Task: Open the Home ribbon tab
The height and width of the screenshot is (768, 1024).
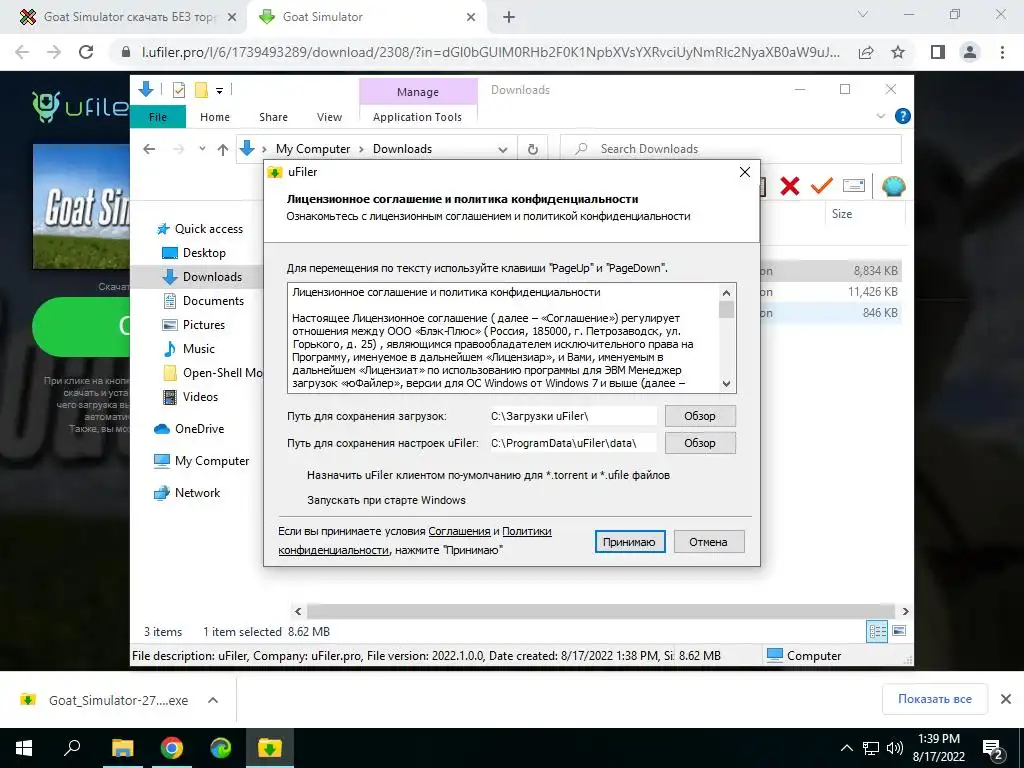Action: pos(215,117)
